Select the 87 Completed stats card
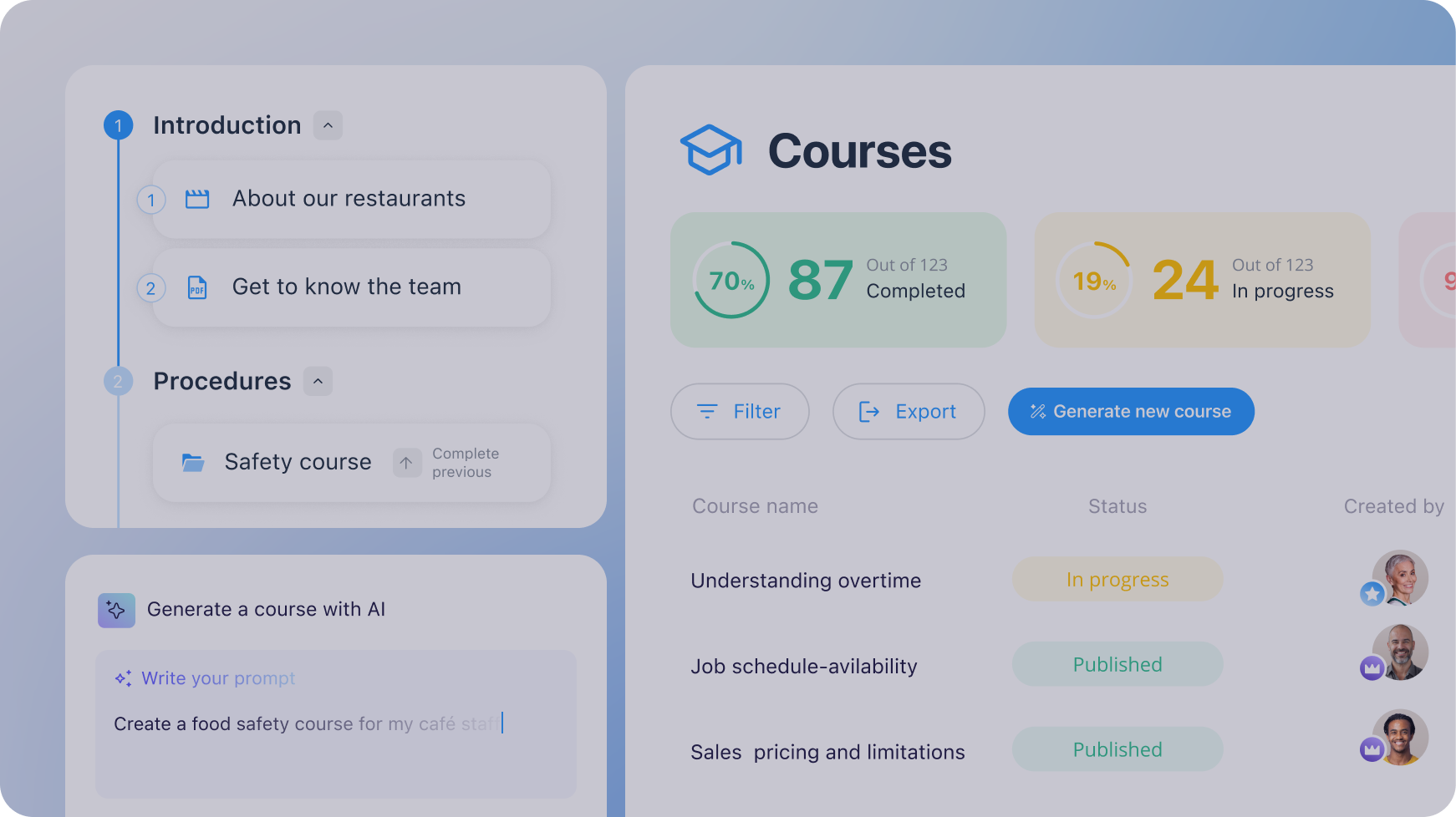The image size is (1456, 817). pos(838,280)
